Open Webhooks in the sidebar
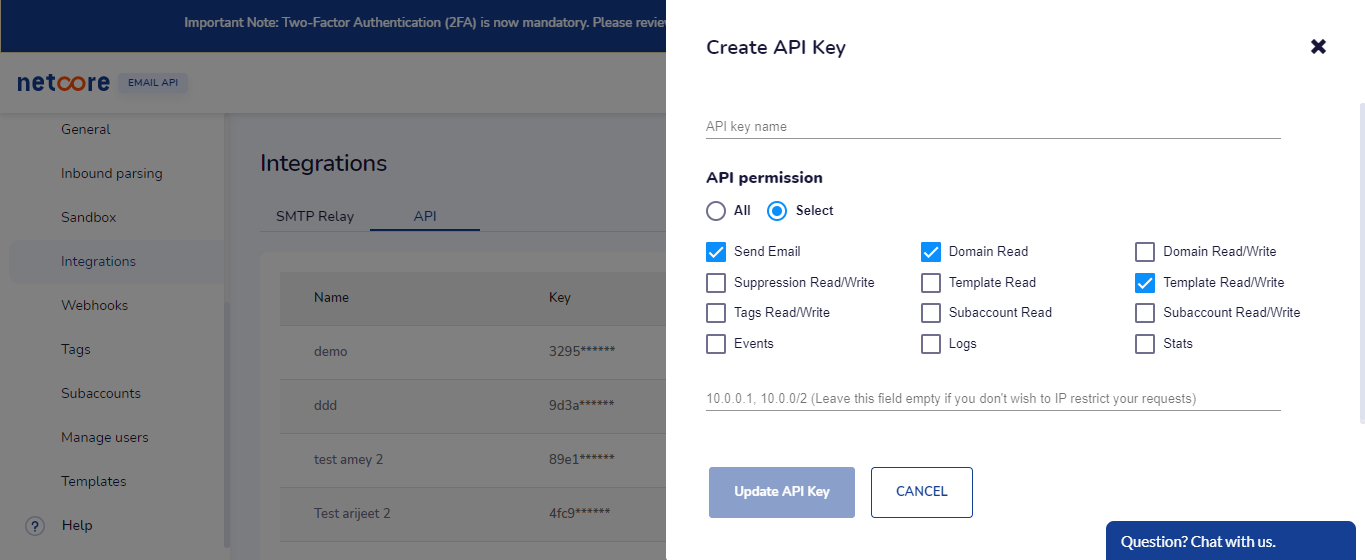This screenshot has width=1365, height=560. click(x=94, y=306)
